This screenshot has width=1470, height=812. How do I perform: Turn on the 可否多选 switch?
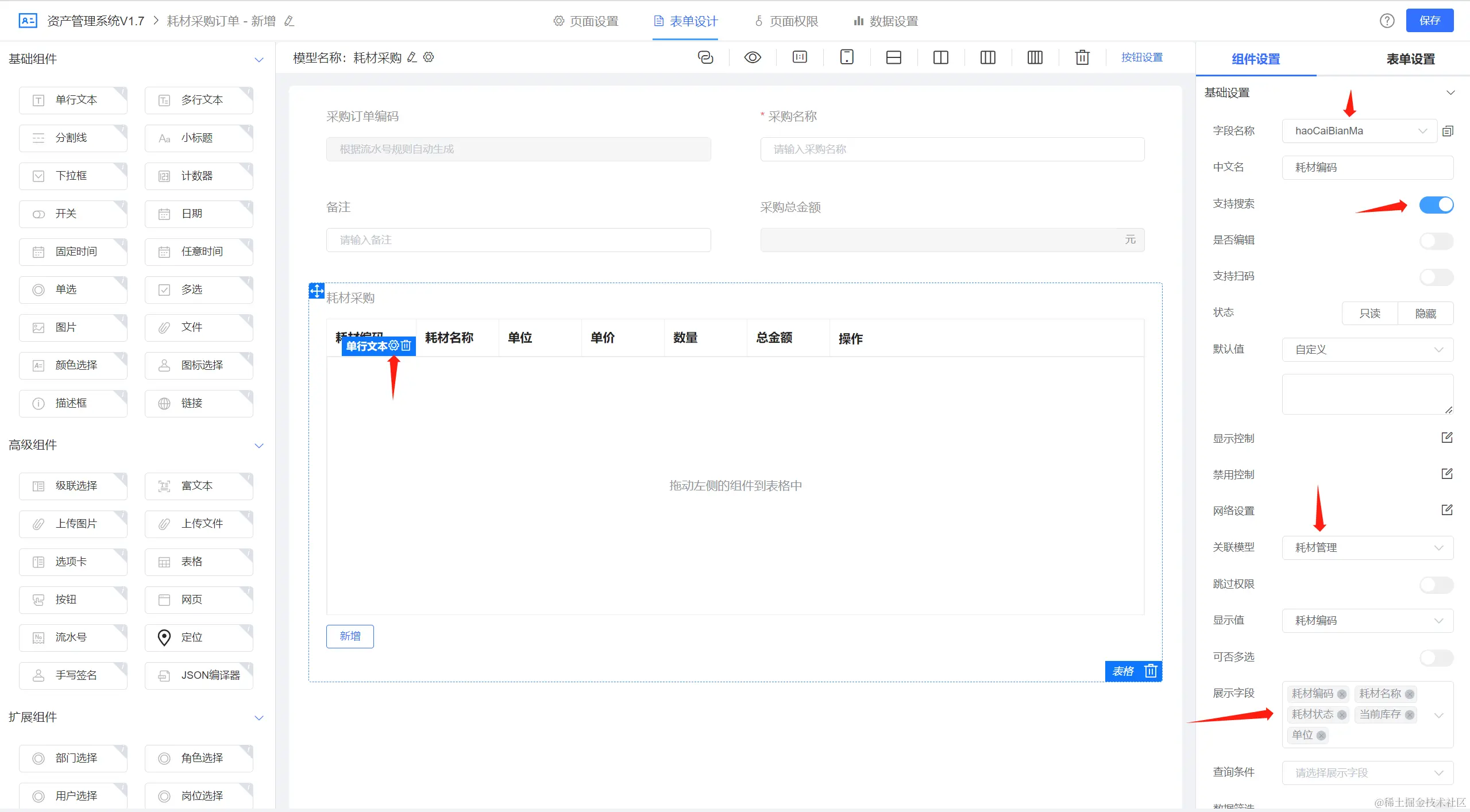coord(1436,657)
